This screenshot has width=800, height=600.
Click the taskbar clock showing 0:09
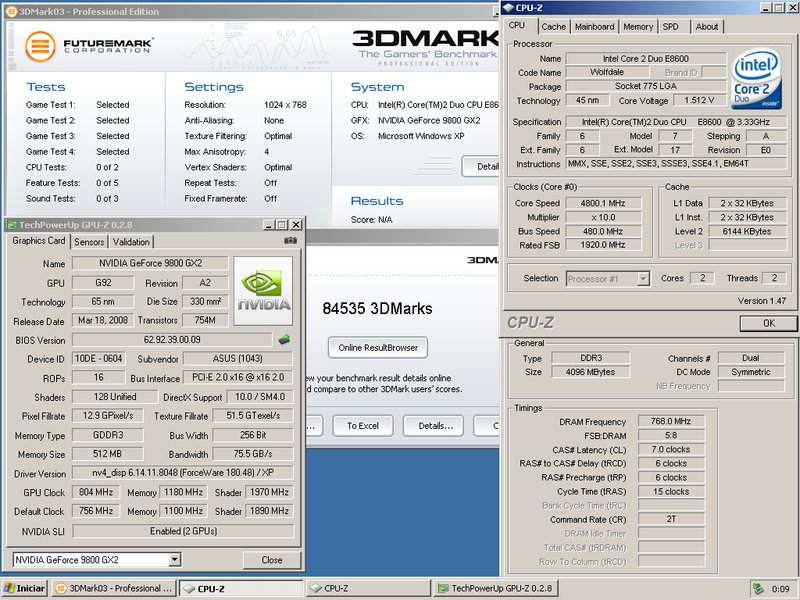coord(780,589)
